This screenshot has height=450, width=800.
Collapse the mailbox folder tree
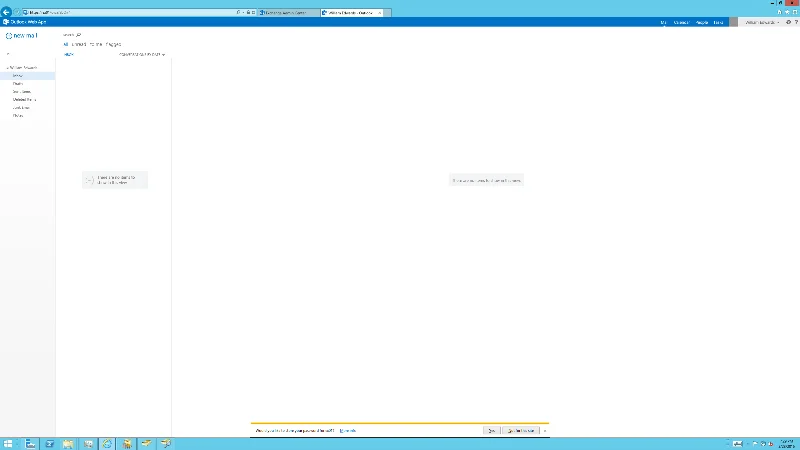(6, 67)
